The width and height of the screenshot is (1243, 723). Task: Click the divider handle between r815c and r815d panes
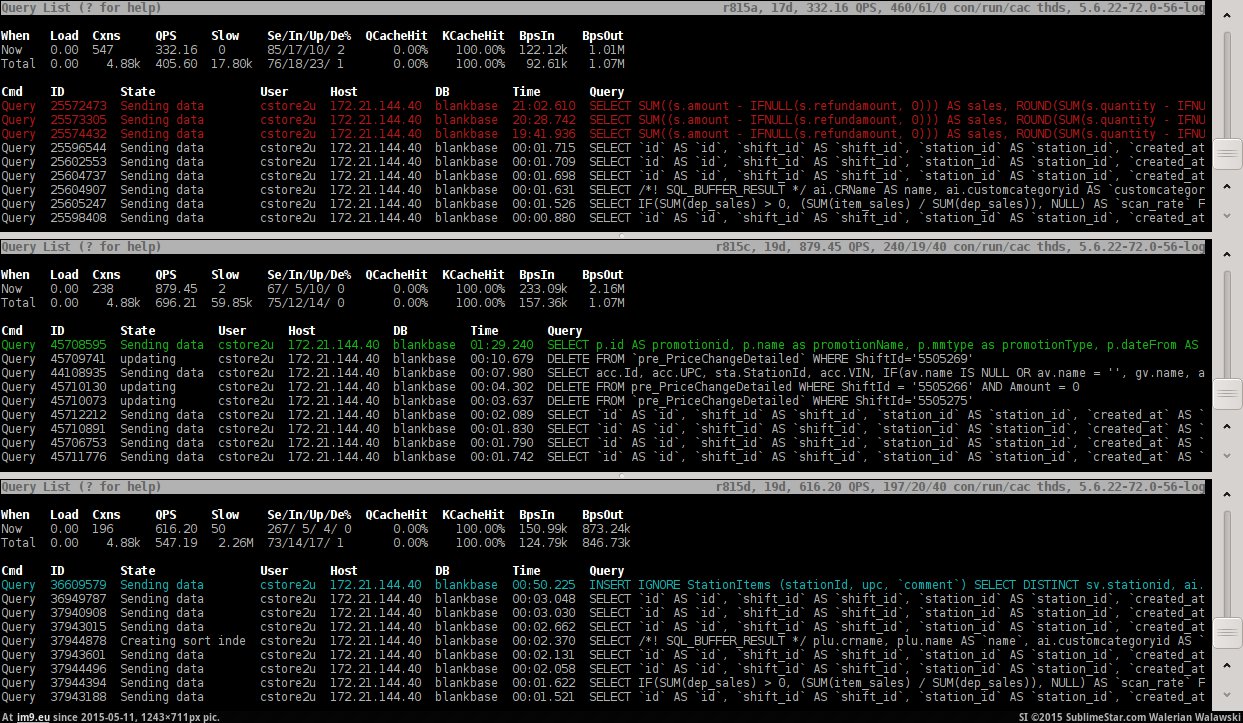click(620, 476)
